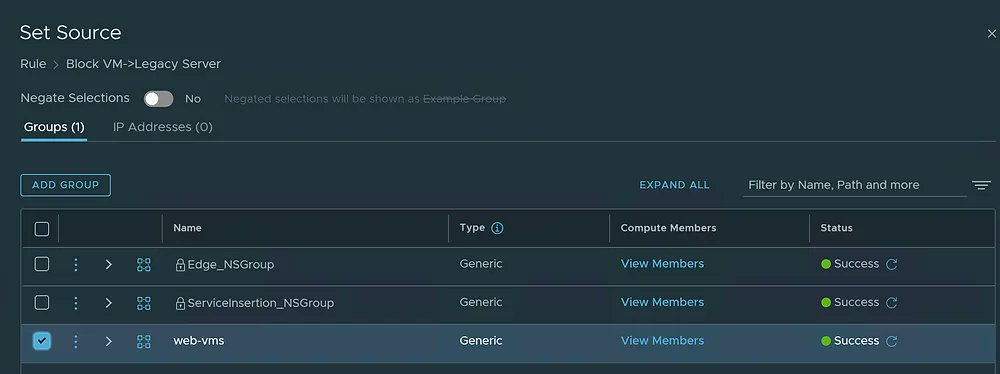Viewport: 1000px width, 374px height.
Task: Click the group icon in web-vms row
Action: point(144,341)
